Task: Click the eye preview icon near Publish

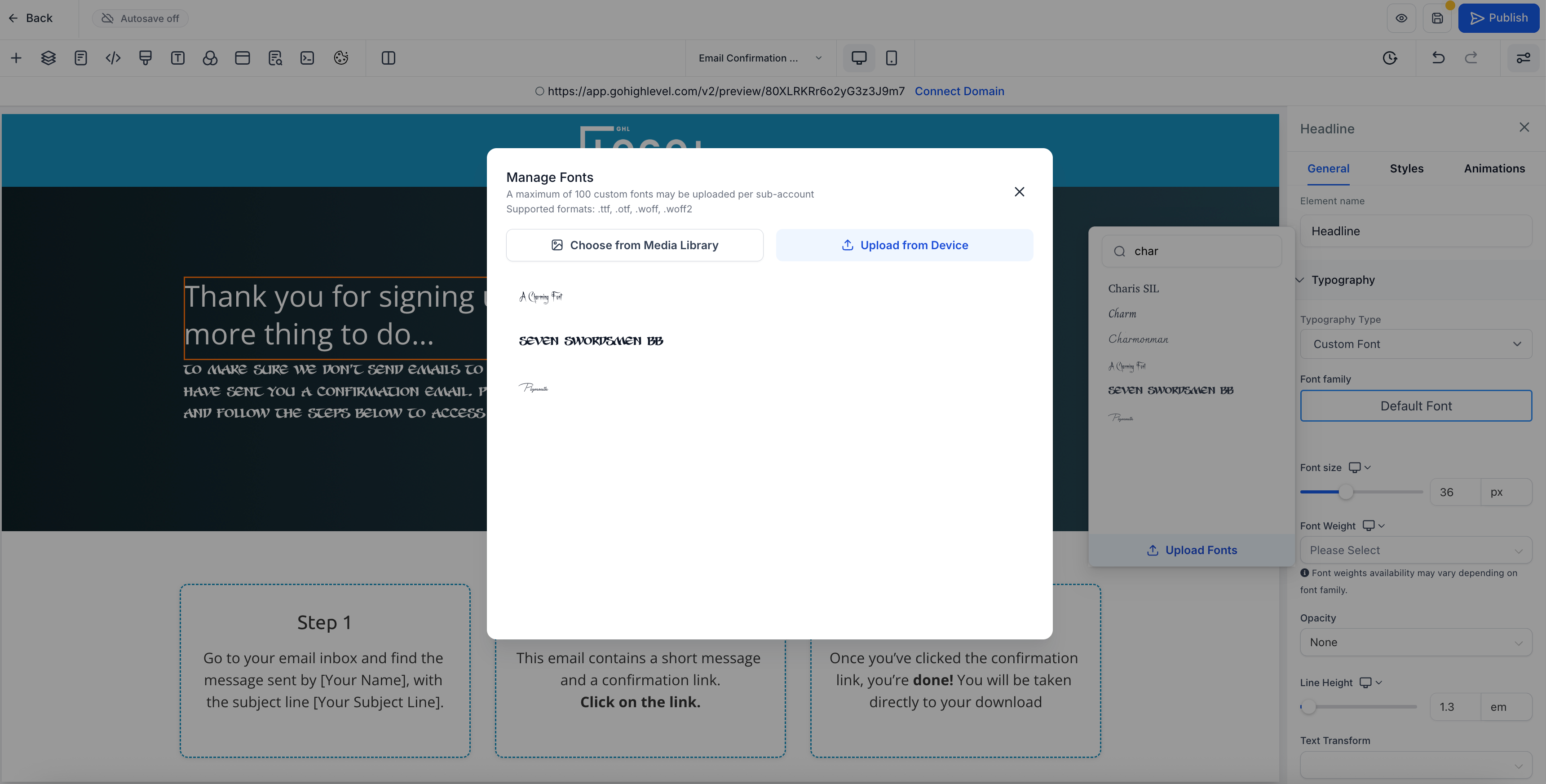Action: pyautogui.click(x=1402, y=18)
